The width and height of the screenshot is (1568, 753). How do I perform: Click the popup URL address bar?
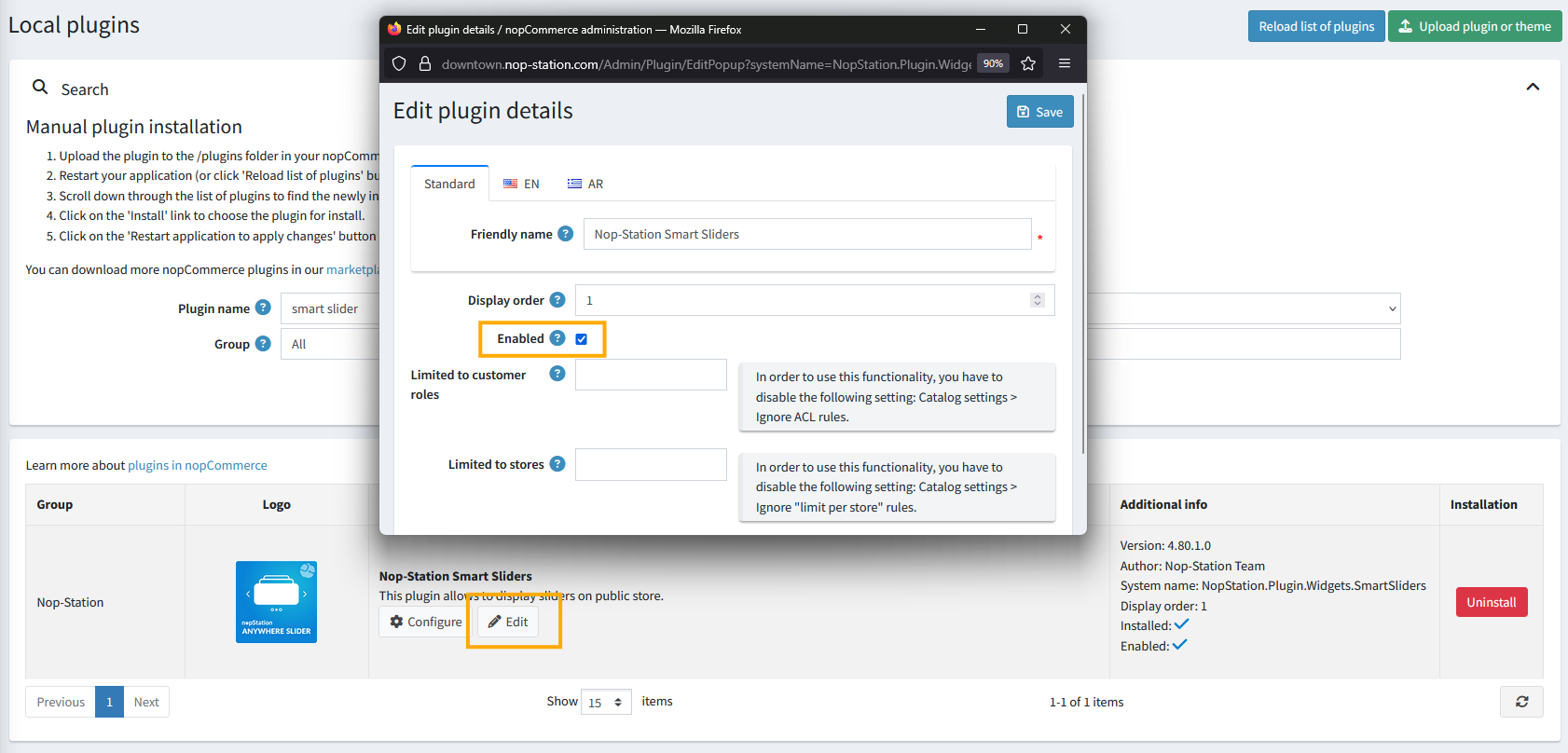point(706,64)
